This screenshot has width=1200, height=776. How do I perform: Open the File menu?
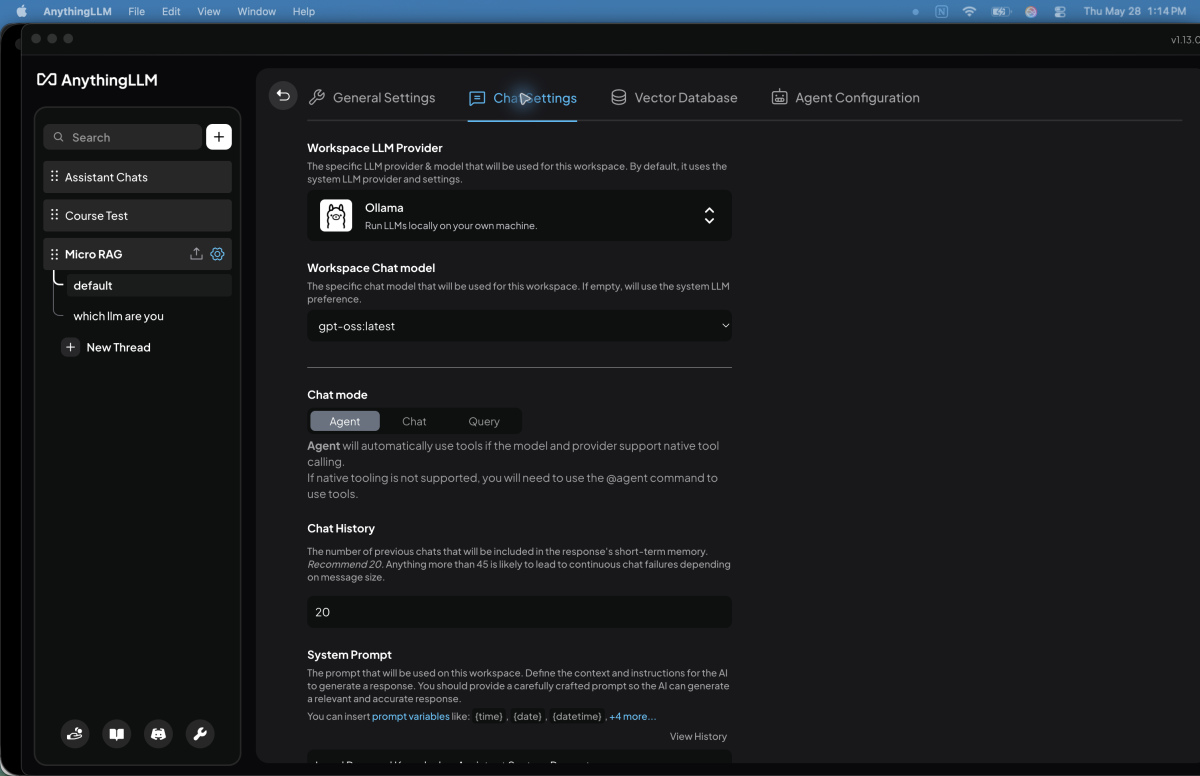coord(137,11)
